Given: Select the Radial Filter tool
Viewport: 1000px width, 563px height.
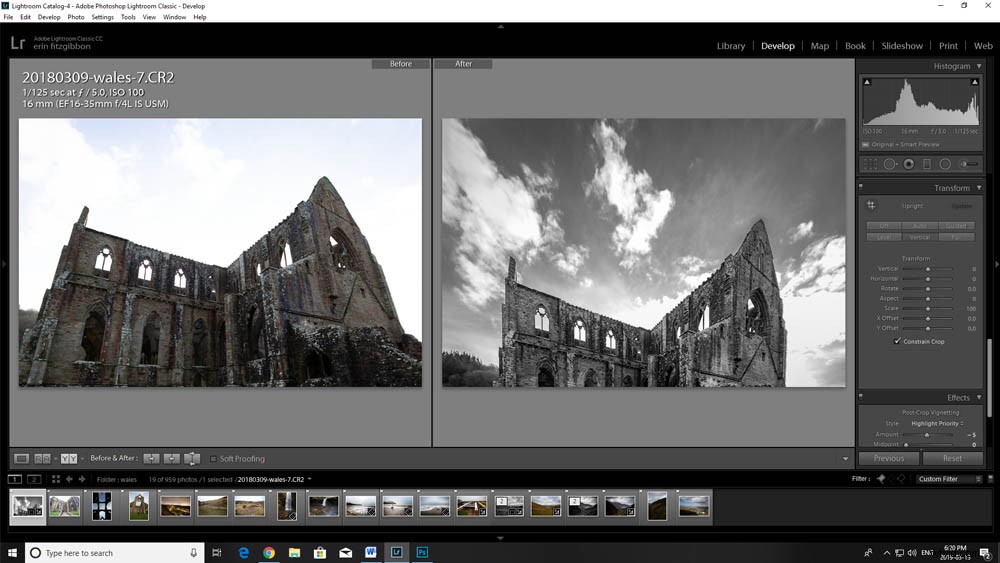Looking at the screenshot, I should pos(945,165).
